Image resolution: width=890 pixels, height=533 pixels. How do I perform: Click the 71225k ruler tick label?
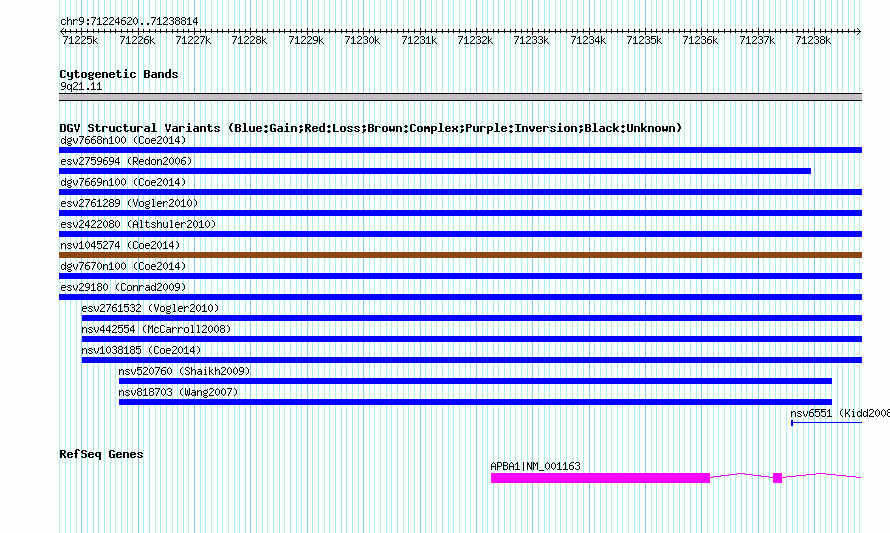pyautogui.click(x=80, y=40)
